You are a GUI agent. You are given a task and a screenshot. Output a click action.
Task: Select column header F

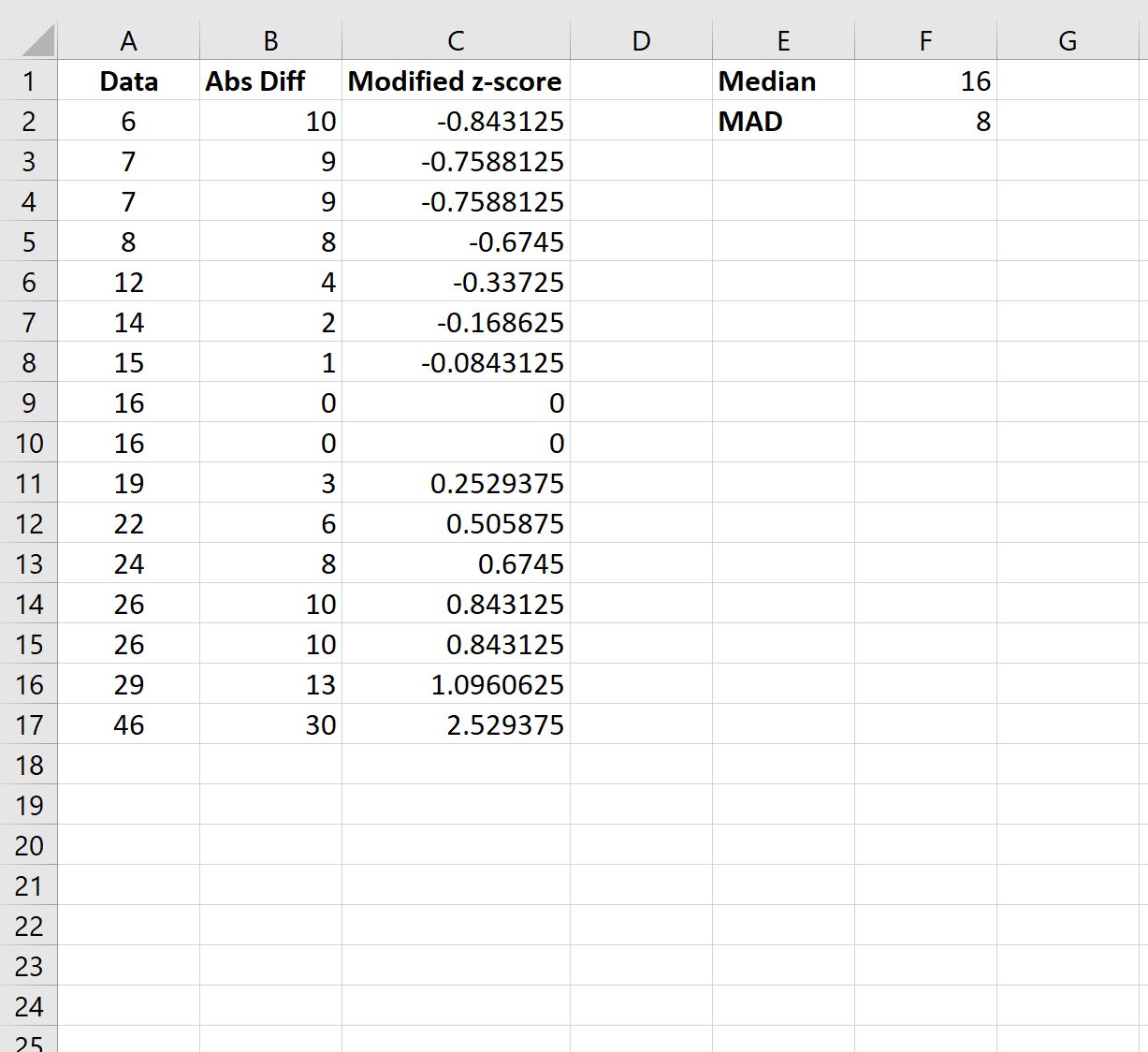point(925,40)
